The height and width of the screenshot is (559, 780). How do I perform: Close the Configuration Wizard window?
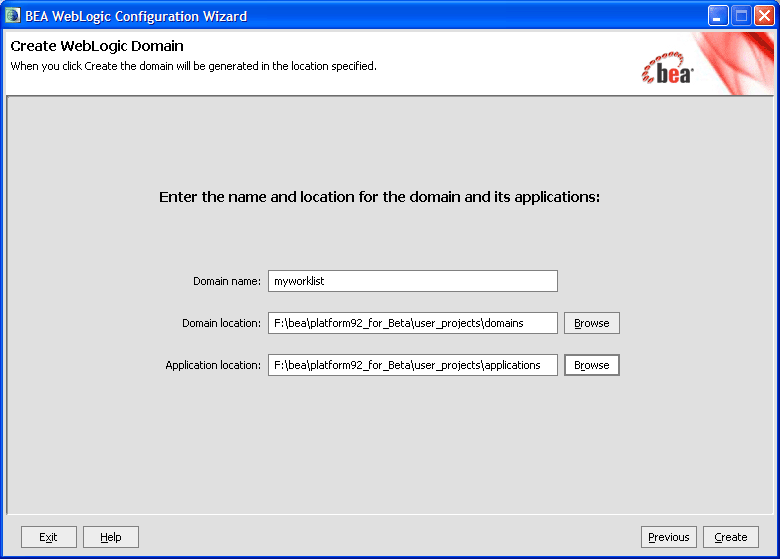(764, 16)
